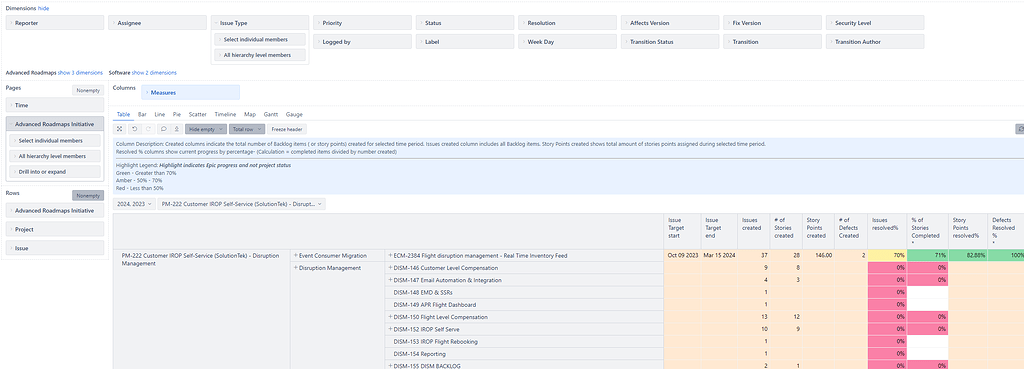This screenshot has height=369, width=1024.
Task: Switch to the Gantt tab
Action: pyautogui.click(x=270, y=114)
